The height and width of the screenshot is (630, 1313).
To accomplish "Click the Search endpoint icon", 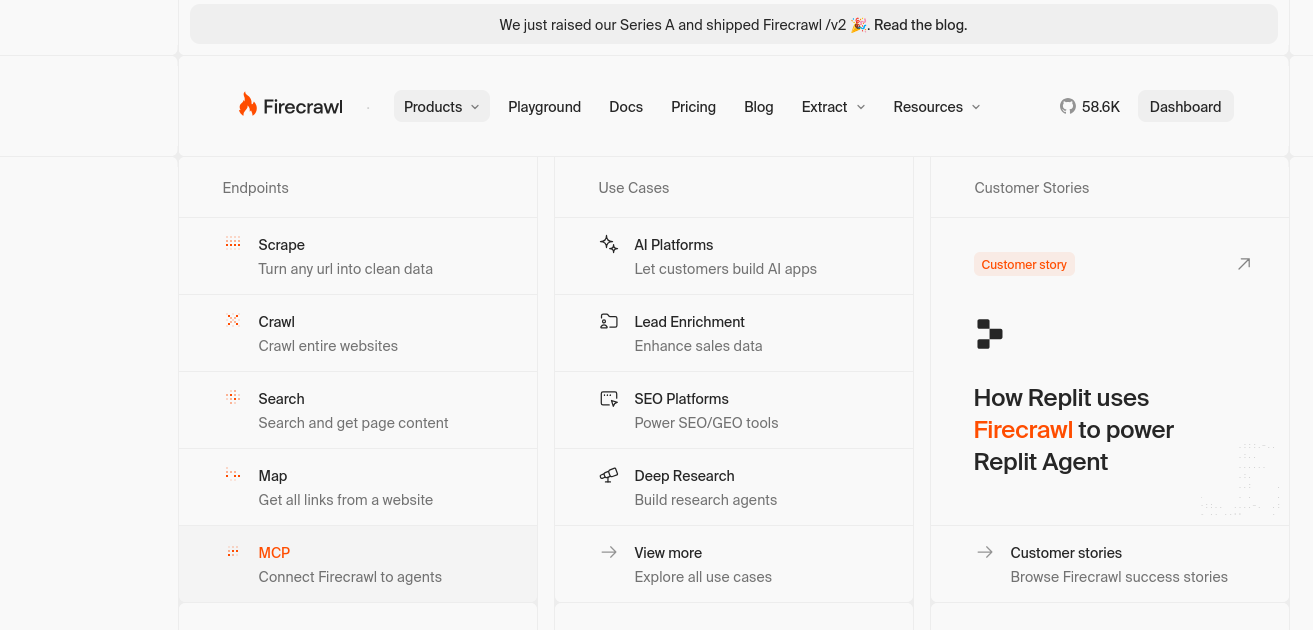I will [233, 397].
